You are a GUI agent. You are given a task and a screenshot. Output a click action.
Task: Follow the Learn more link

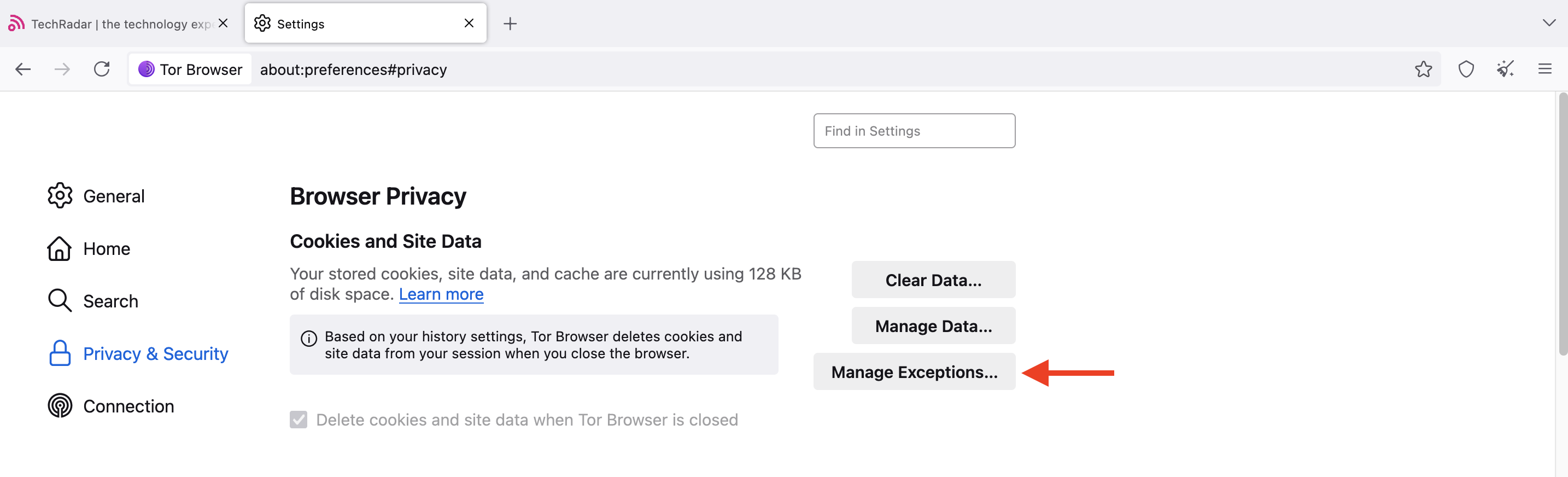[441, 294]
